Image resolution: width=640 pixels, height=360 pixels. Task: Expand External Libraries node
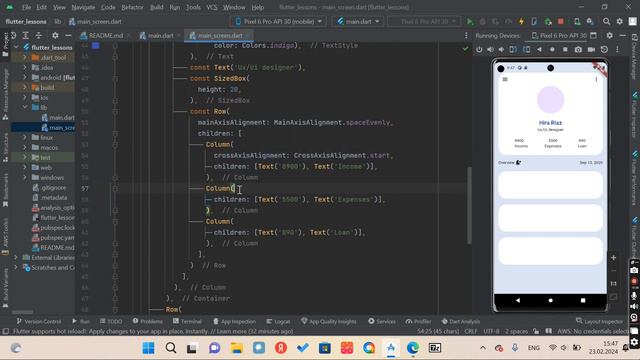point(16,258)
